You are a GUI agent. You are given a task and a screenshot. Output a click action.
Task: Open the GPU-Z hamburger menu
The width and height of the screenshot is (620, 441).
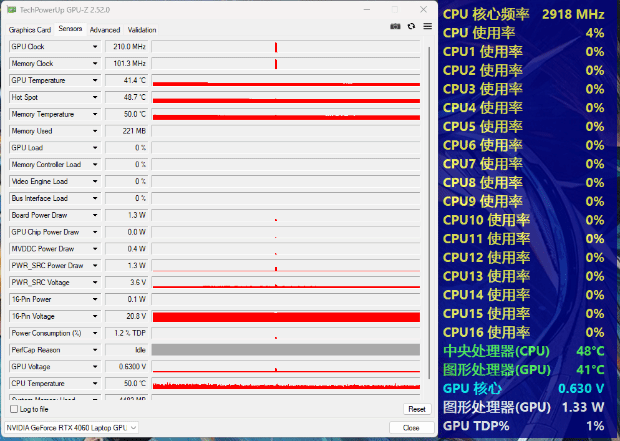coord(427,26)
